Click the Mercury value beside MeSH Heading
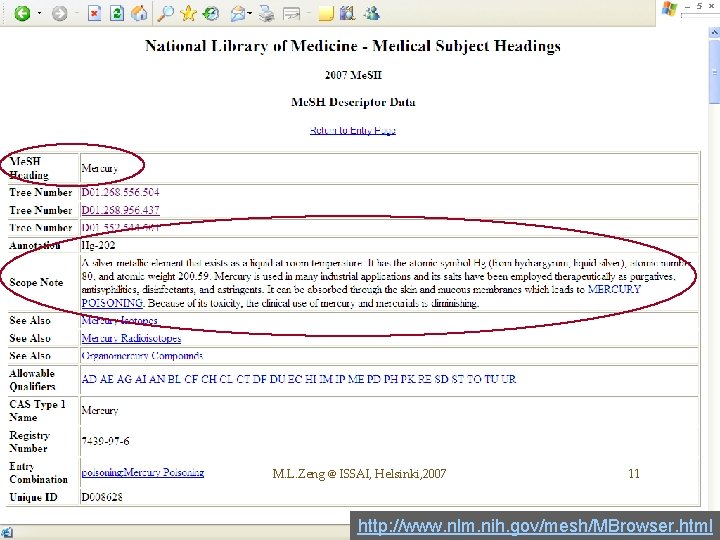The image size is (720, 540). [100, 169]
